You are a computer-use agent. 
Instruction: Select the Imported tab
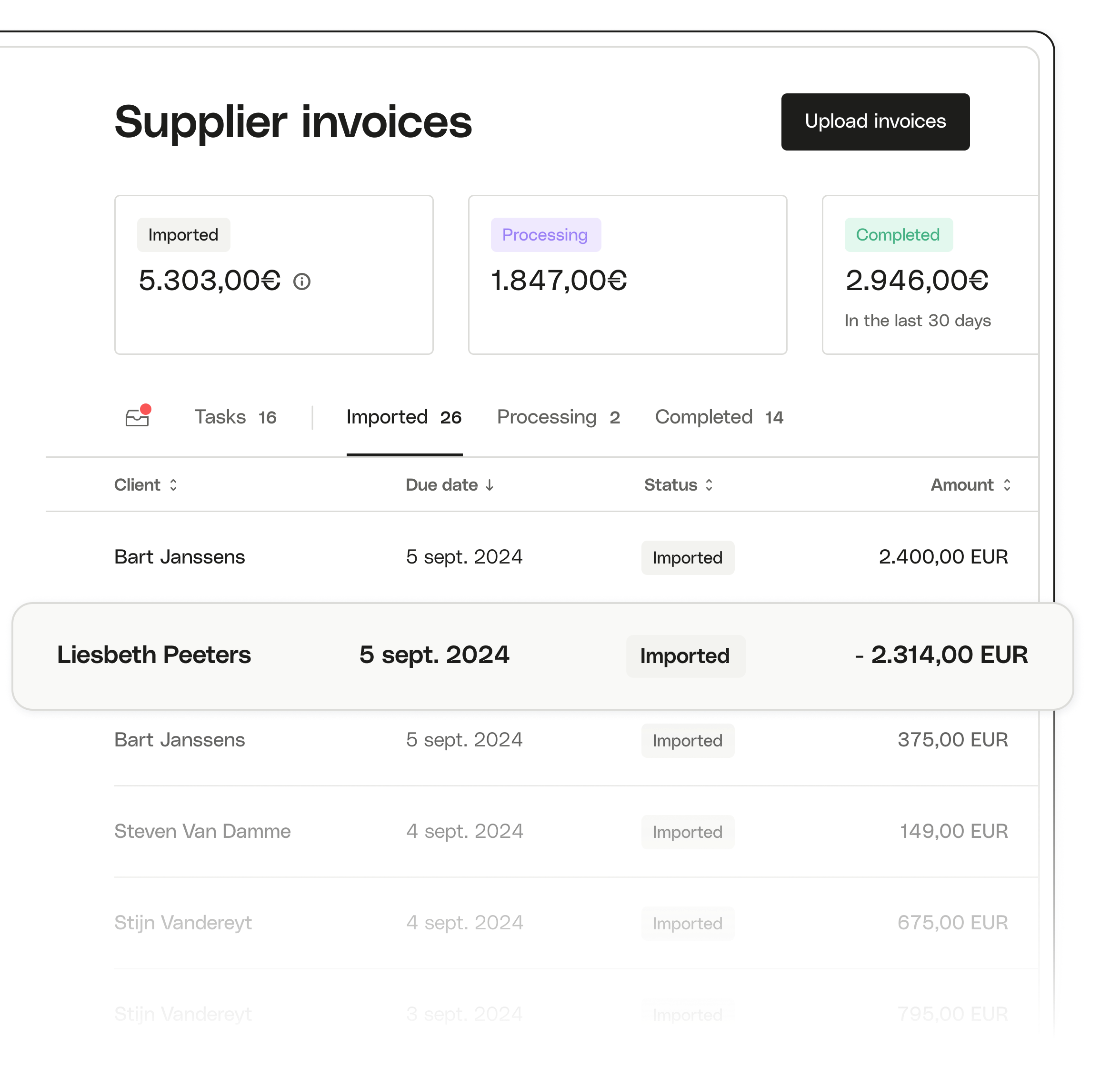(403, 418)
